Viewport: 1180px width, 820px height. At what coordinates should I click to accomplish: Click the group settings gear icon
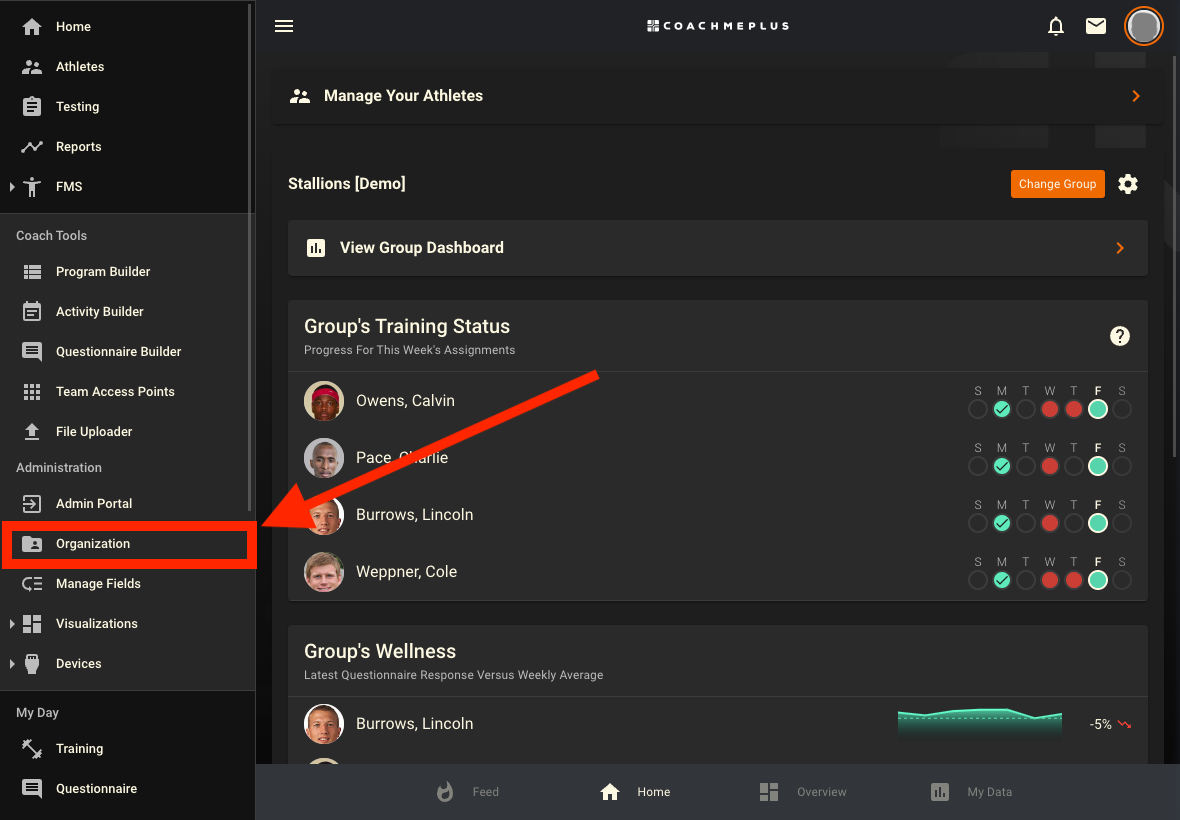click(x=1128, y=184)
